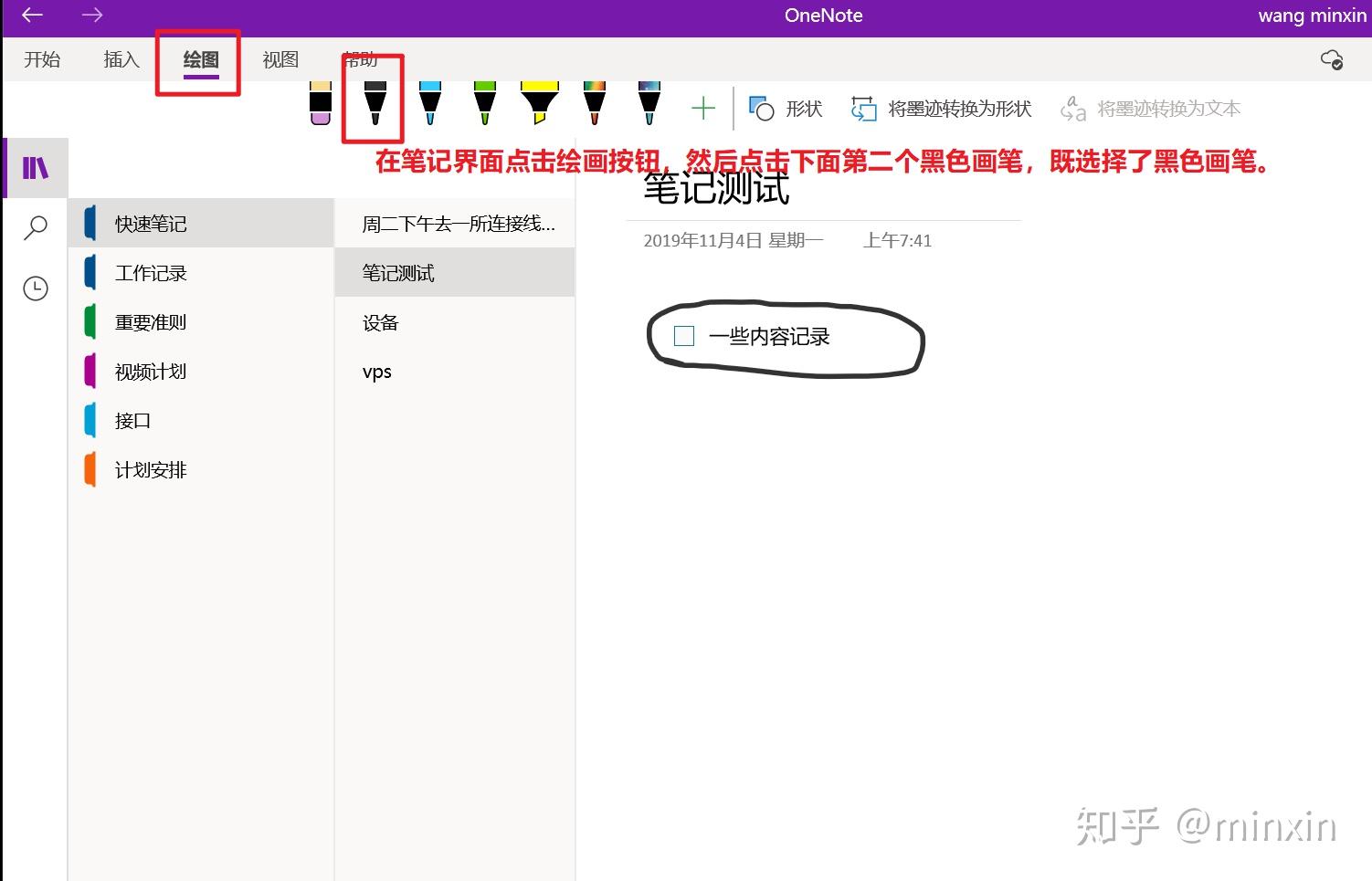This screenshot has height=881, width=1372.
Task: Add a new pen with the plus button
Action: pos(702,107)
